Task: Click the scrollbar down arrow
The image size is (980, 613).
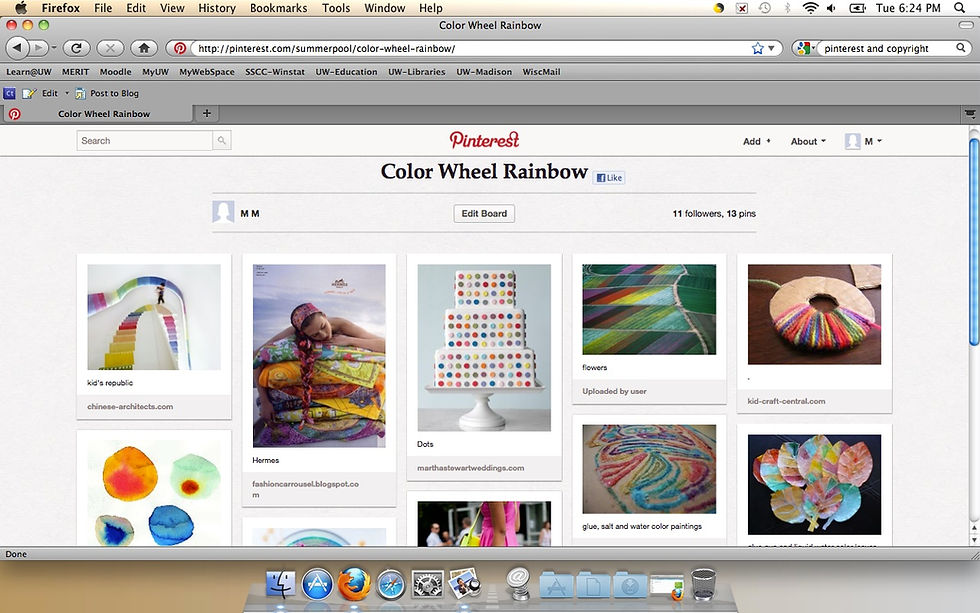Action: coord(974,539)
